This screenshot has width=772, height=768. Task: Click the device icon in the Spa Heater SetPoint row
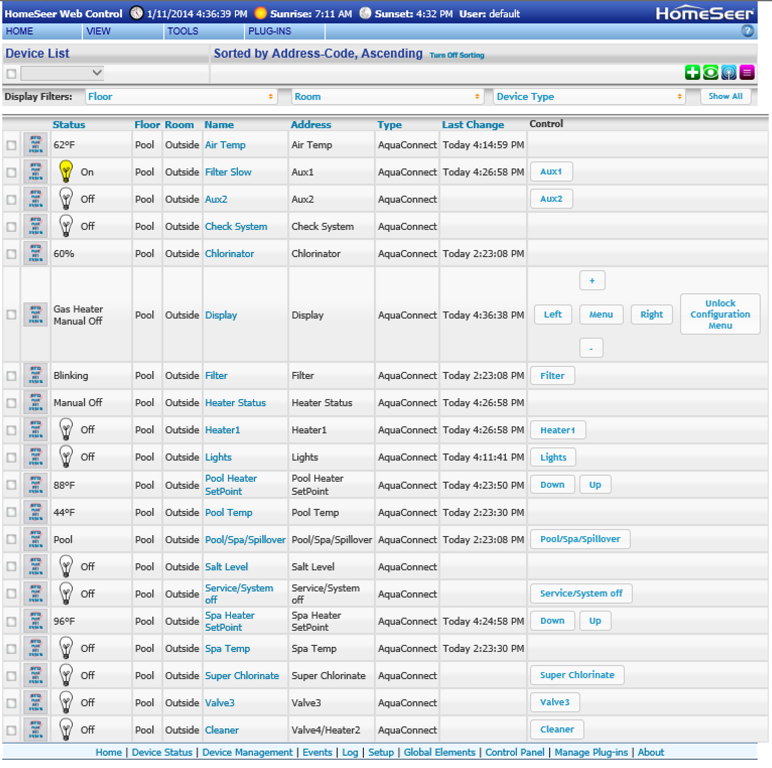[x=35, y=621]
